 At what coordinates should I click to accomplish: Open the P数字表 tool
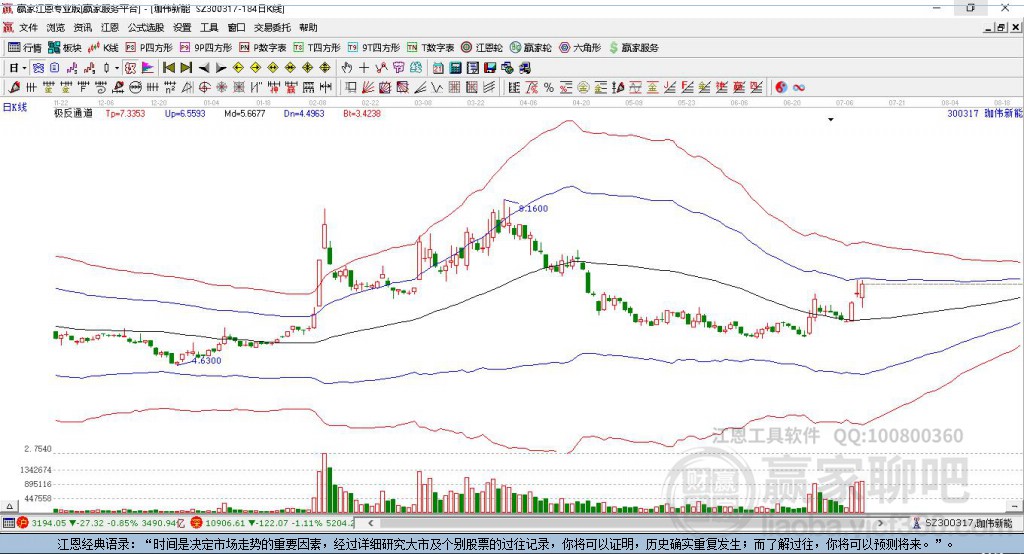pos(263,48)
